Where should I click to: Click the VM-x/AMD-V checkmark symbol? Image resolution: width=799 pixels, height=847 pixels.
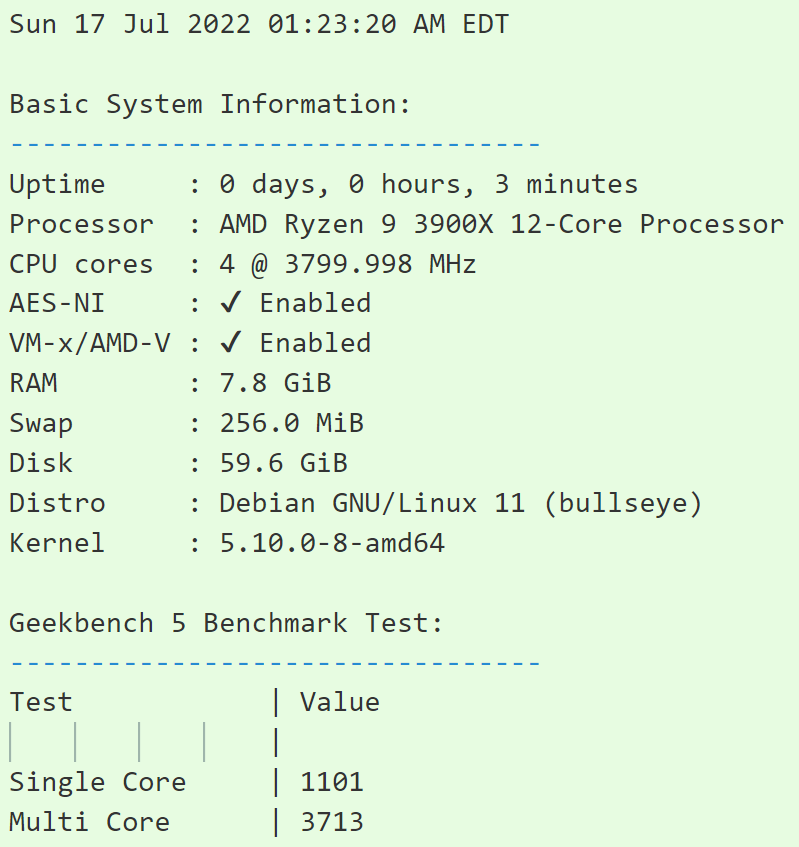point(231,344)
